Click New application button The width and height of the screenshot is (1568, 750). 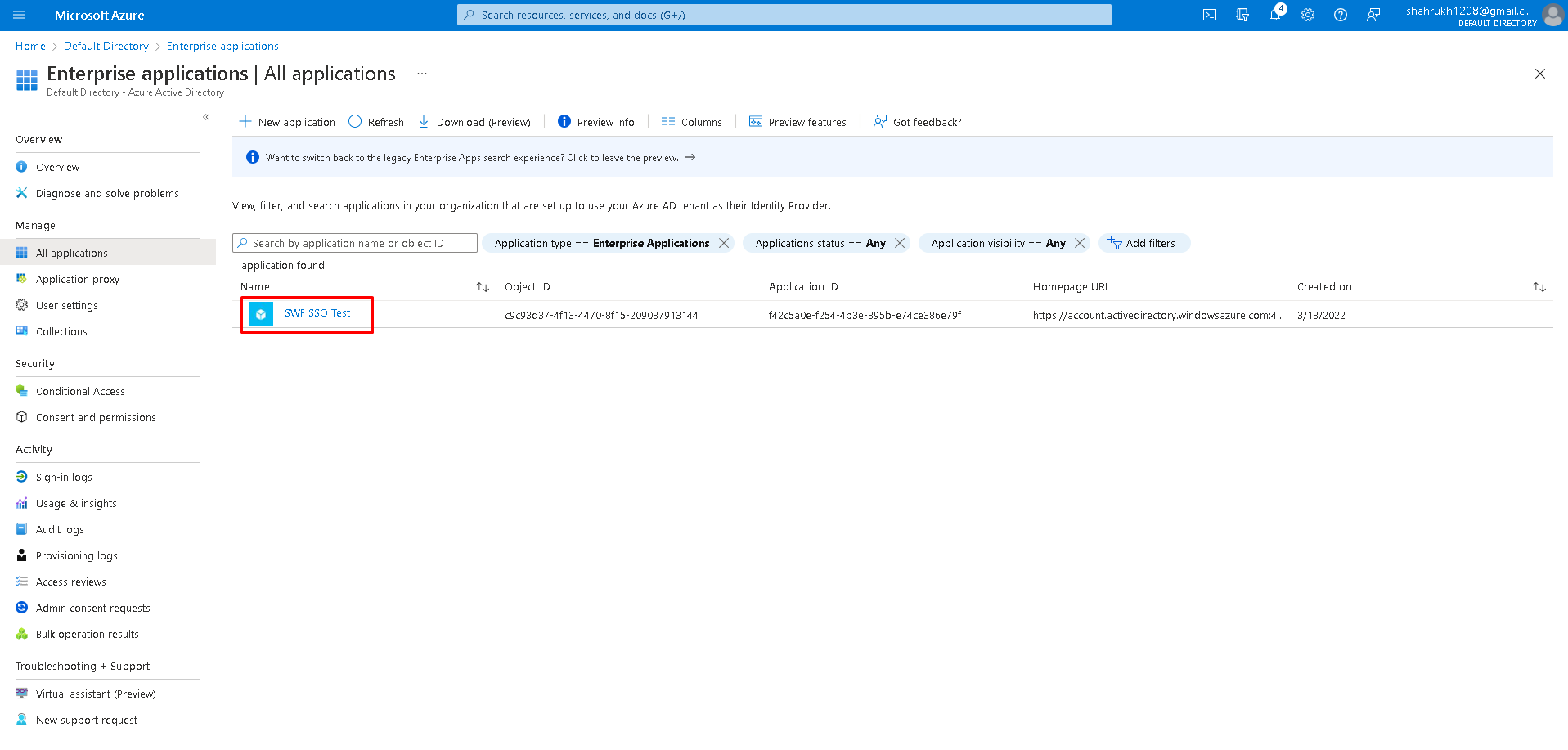point(287,122)
